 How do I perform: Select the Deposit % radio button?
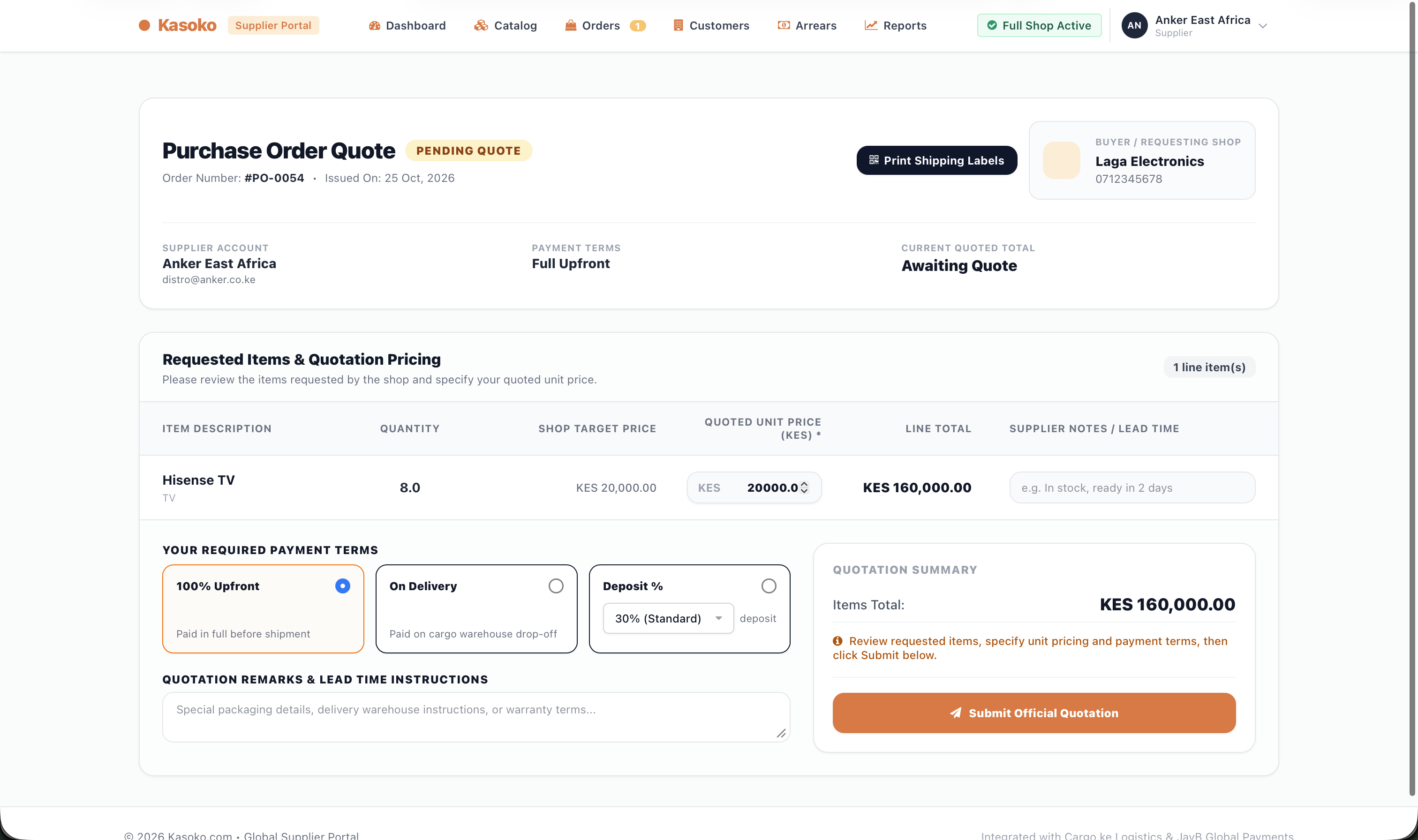point(768,586)
